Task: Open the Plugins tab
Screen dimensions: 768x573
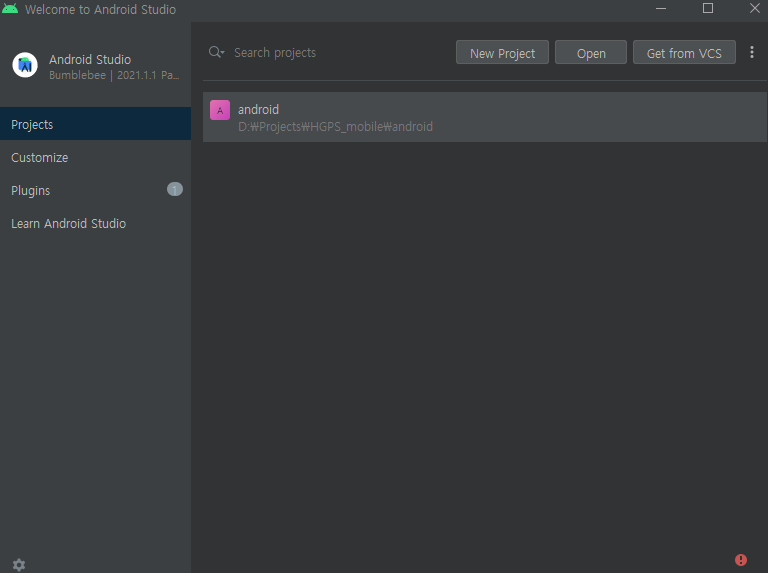Action: click(x=96, y=190)
